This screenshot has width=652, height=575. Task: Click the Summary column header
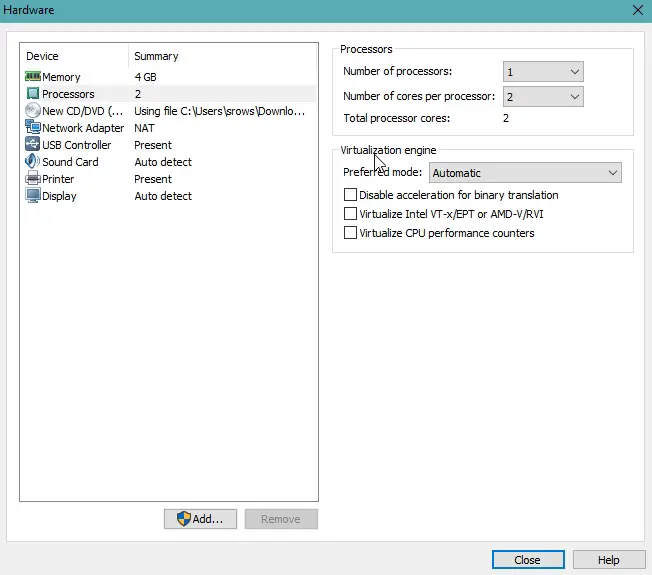[x=156, y=56]
